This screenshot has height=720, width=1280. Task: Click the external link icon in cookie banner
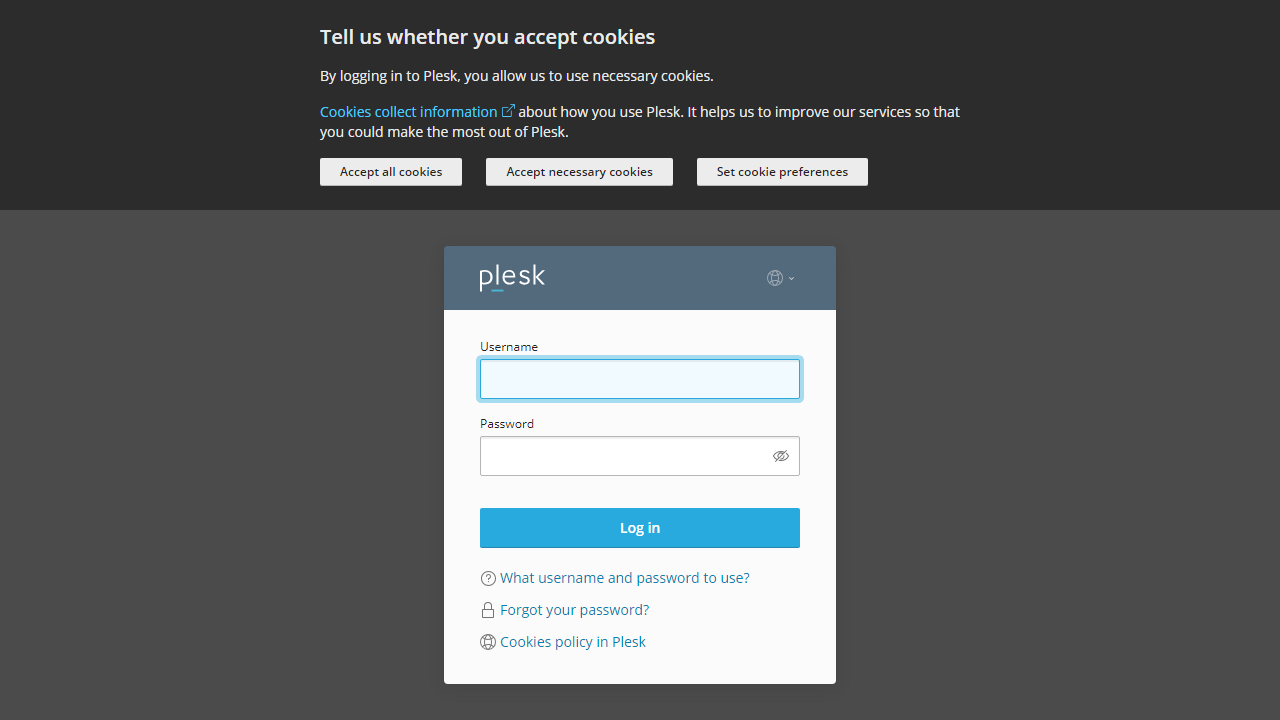pyautogui.click(x=509, y=110)
